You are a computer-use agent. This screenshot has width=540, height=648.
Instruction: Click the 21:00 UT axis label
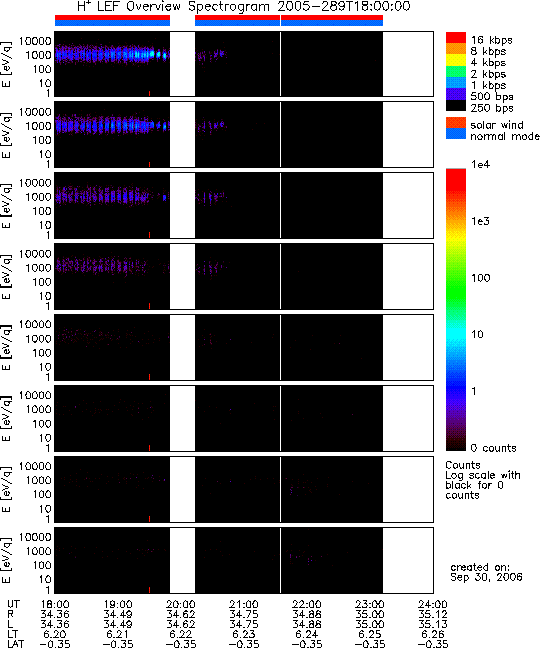pos(244,605)
